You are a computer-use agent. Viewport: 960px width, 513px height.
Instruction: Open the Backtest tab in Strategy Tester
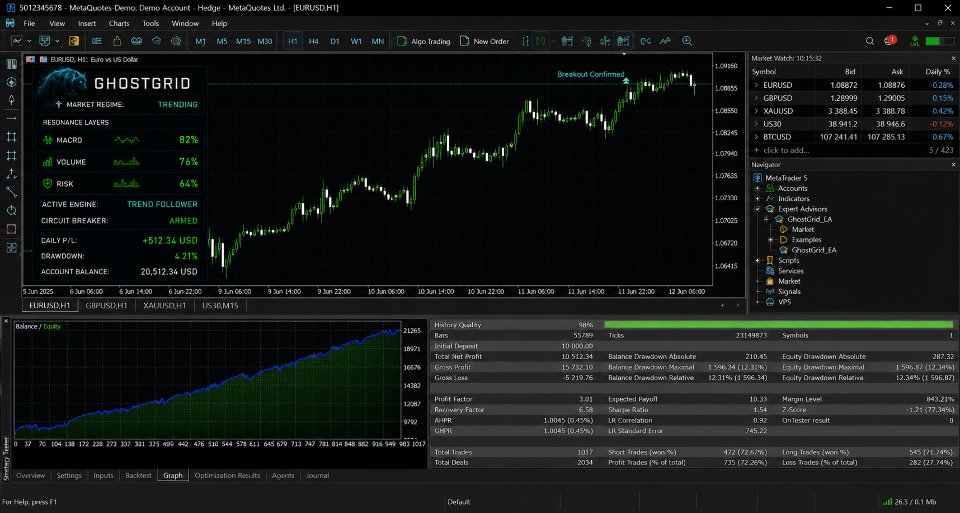pyautogui.click(x=138, y=475)
